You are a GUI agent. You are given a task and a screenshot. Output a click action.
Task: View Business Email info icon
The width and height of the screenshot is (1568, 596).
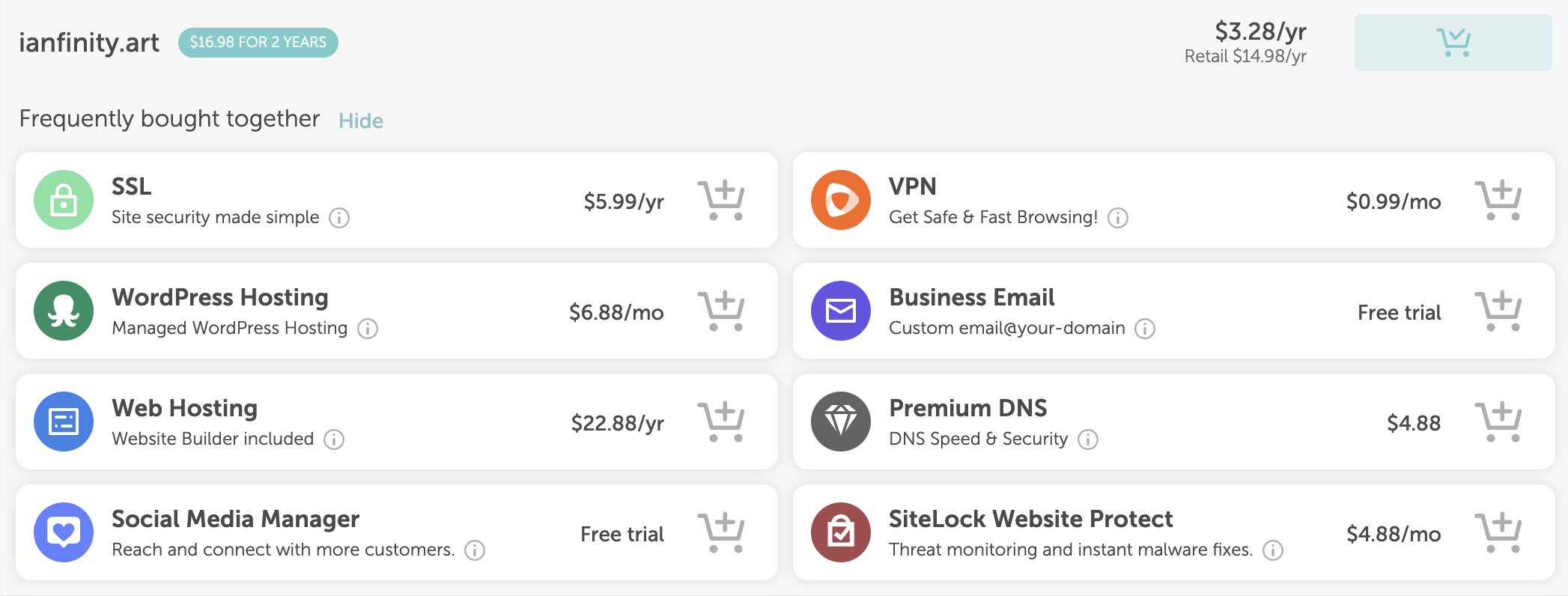click(1145, 329)
